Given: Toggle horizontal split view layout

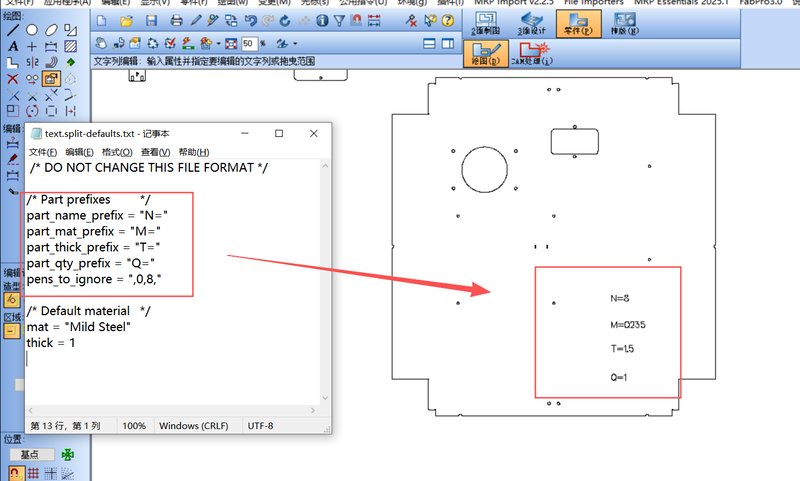Looking at the screenshot, I should coord(430,44).
